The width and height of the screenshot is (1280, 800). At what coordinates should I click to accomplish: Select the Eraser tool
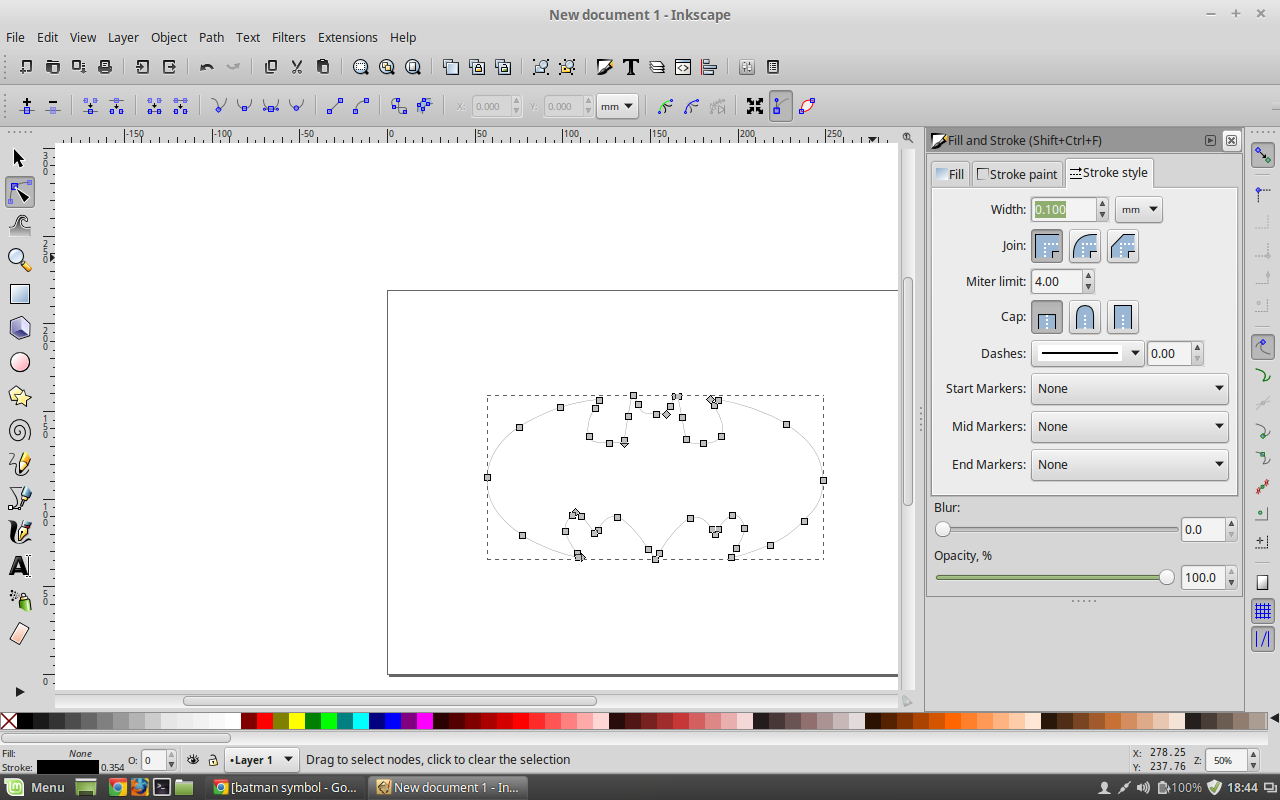click(19, 634)
